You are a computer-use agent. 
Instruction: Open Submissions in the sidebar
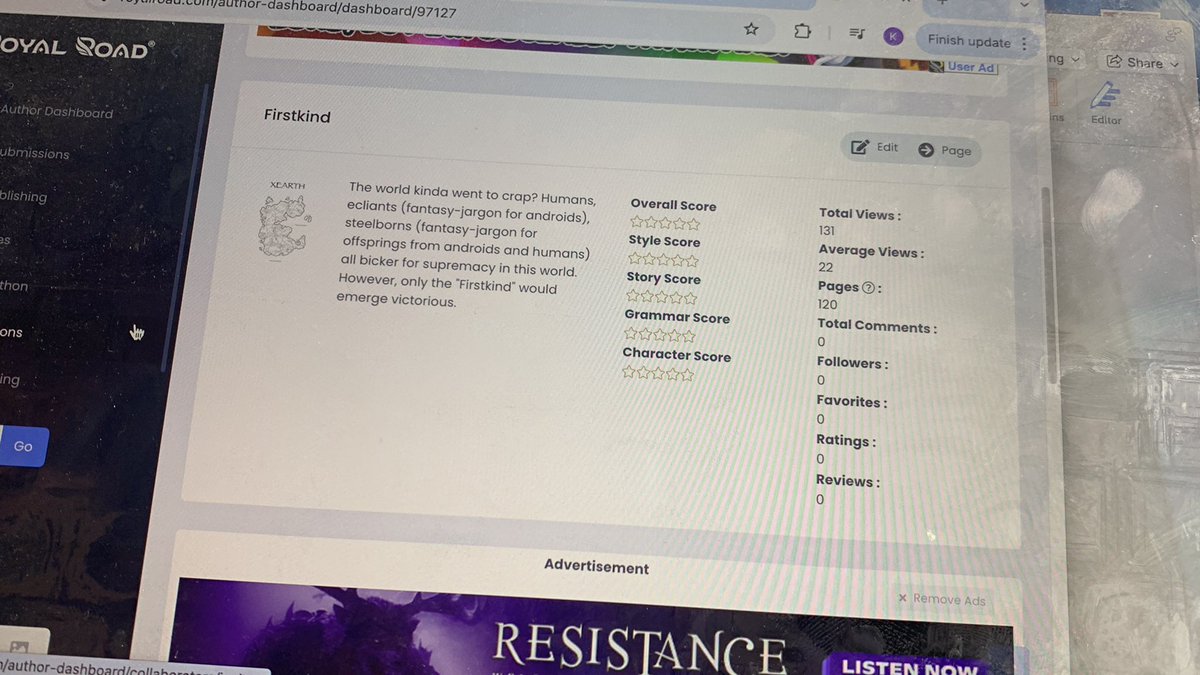pyautogui.click(x=35, y=154)
